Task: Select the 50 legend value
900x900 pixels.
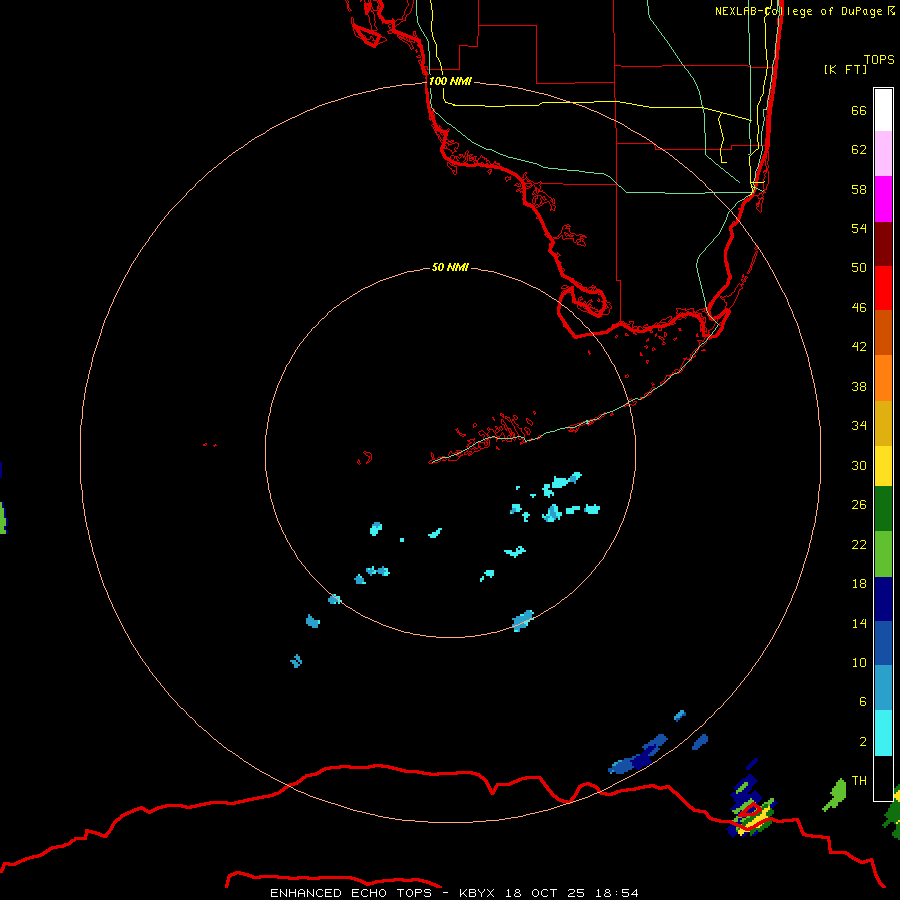Action: click(x=859, y=268)
